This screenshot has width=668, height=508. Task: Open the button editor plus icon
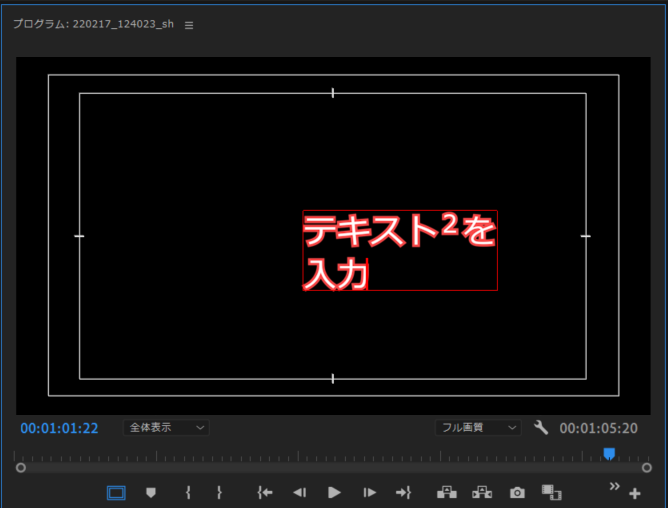click(x=634, y=494)
